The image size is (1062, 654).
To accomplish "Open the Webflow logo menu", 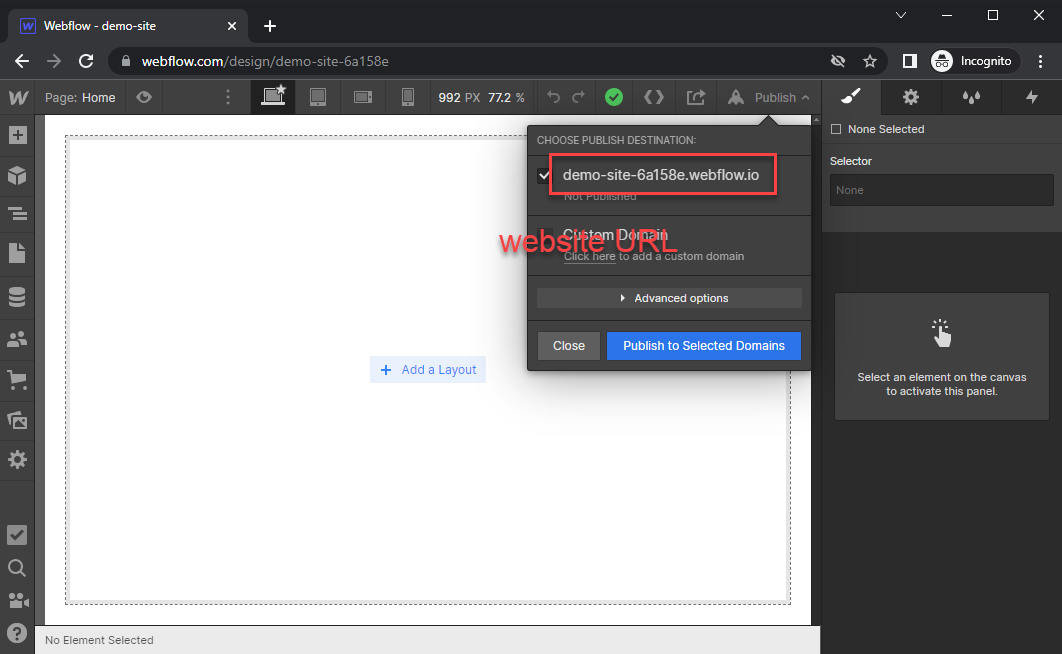I will 18,97.
